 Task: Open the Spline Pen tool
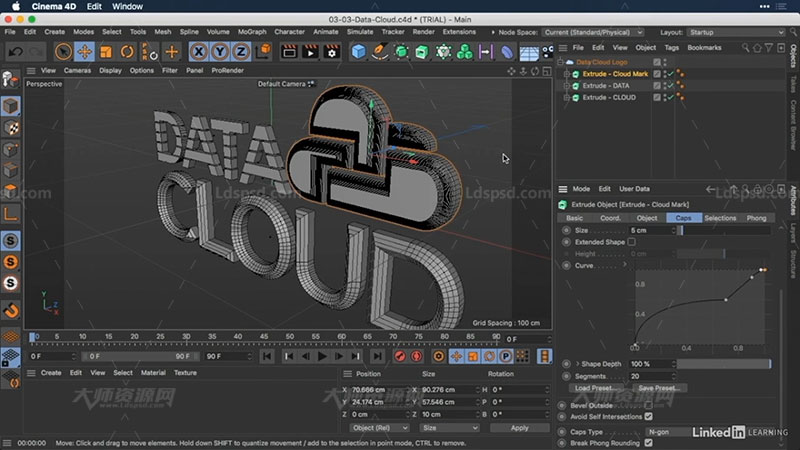tap(380, 52)
